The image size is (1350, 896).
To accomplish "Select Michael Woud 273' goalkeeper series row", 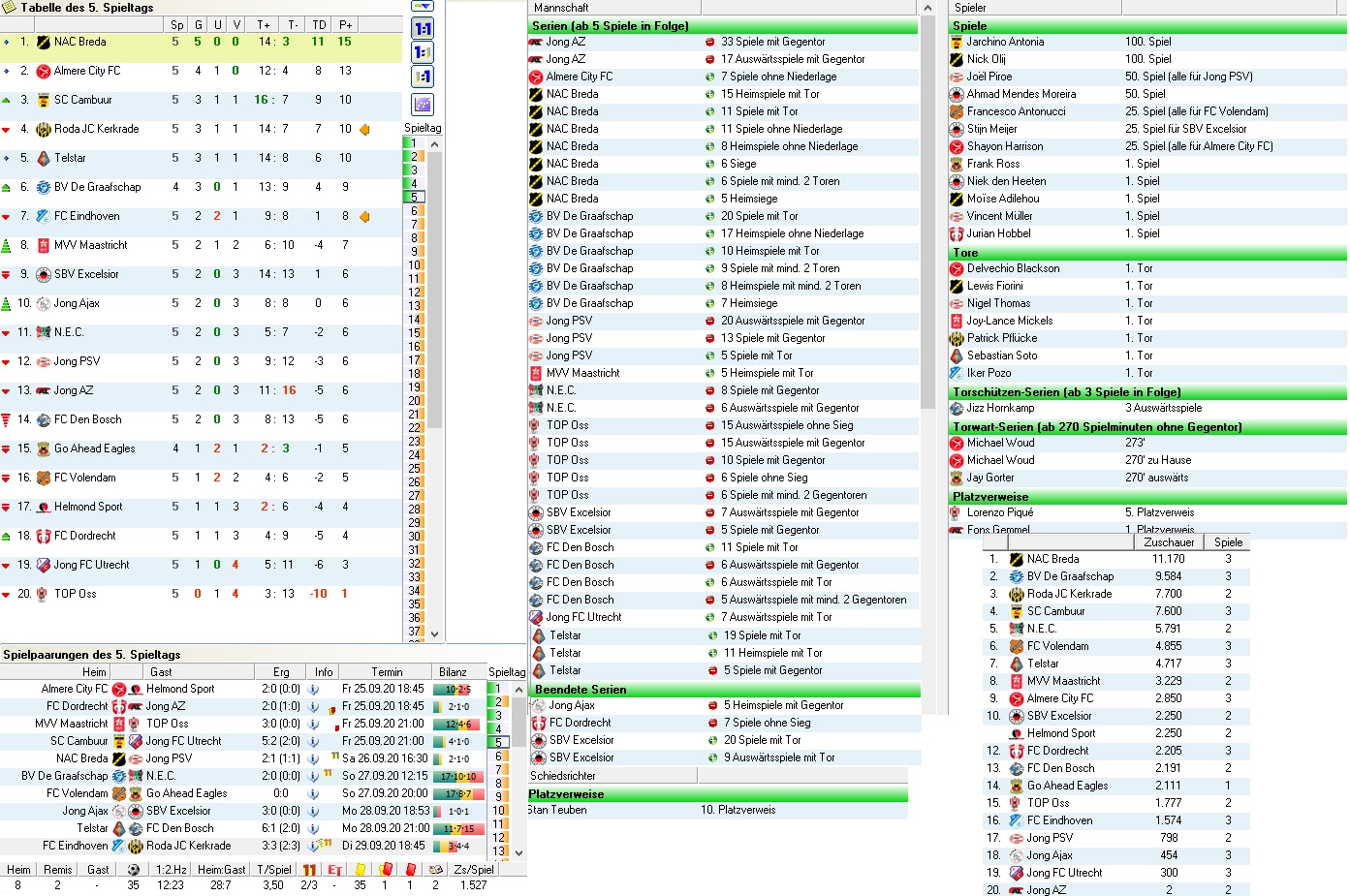I will [x=1147, y=443].
